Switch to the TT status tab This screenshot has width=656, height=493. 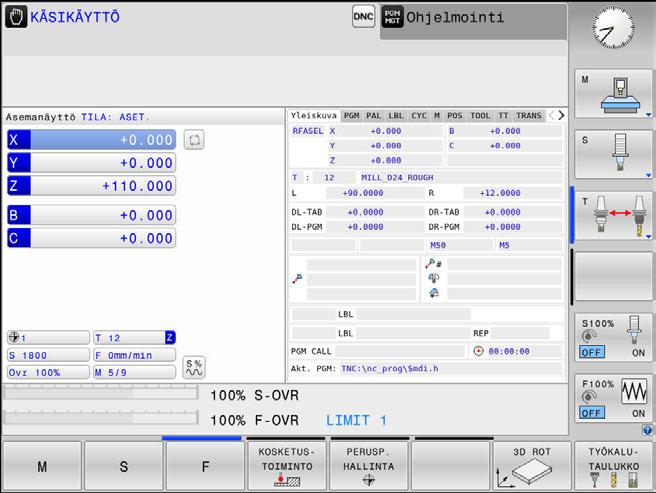503,116
